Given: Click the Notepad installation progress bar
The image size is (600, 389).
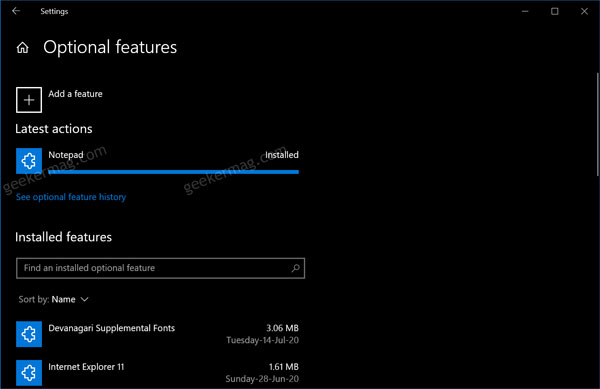Looking at the screenshot, I should click(173, 172).
